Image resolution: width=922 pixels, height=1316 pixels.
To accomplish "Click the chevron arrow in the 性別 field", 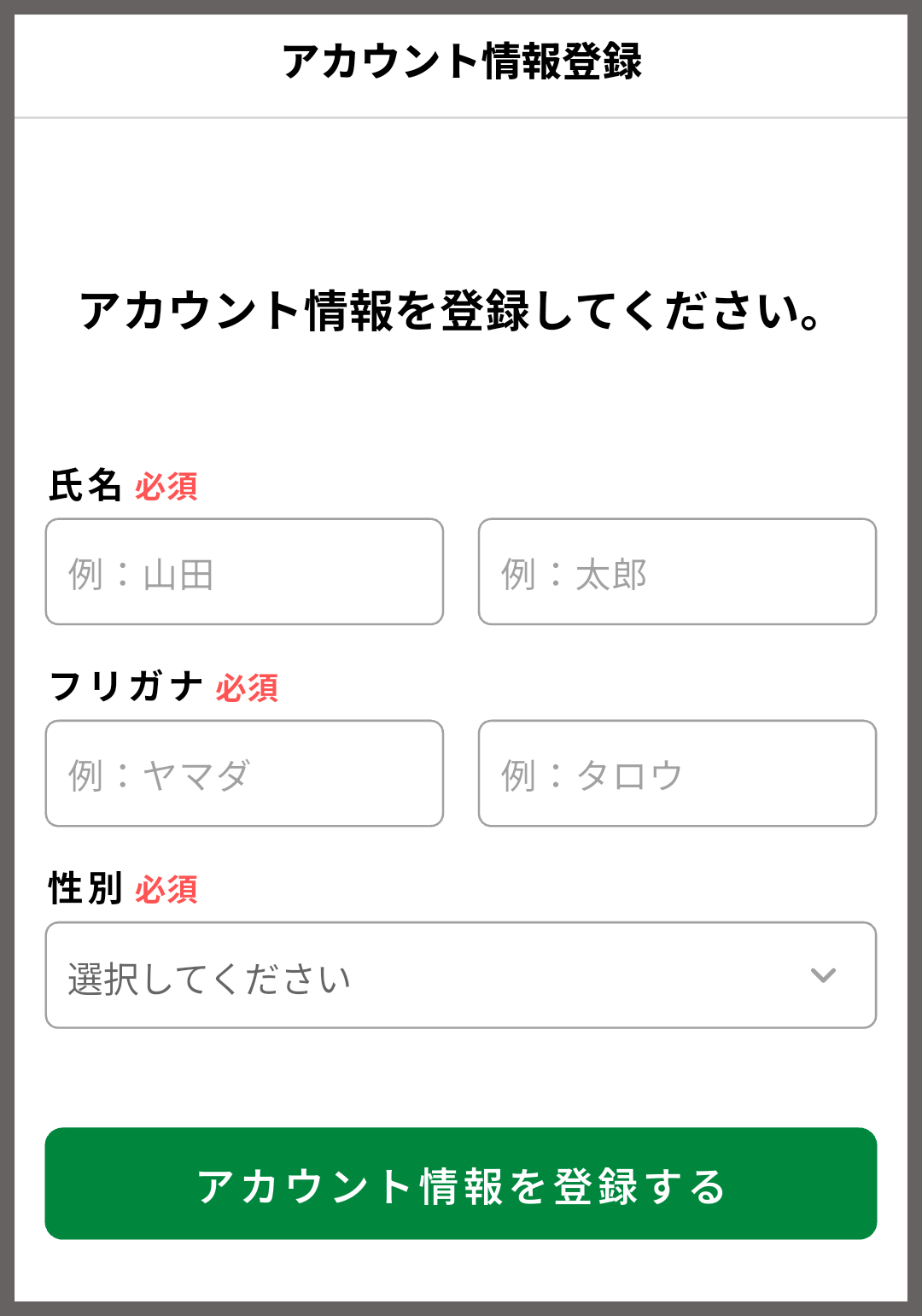I will pyautogui.click(x=823, y=975).
